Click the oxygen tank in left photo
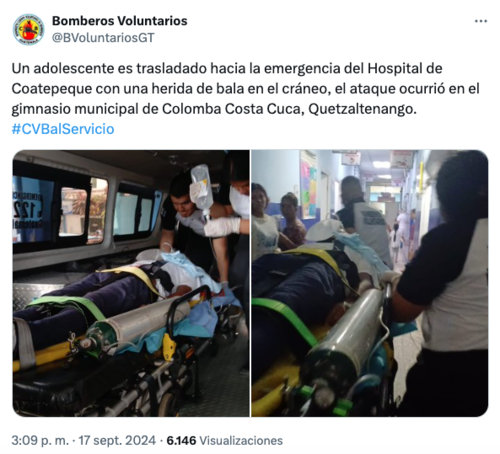 point(137,328)
